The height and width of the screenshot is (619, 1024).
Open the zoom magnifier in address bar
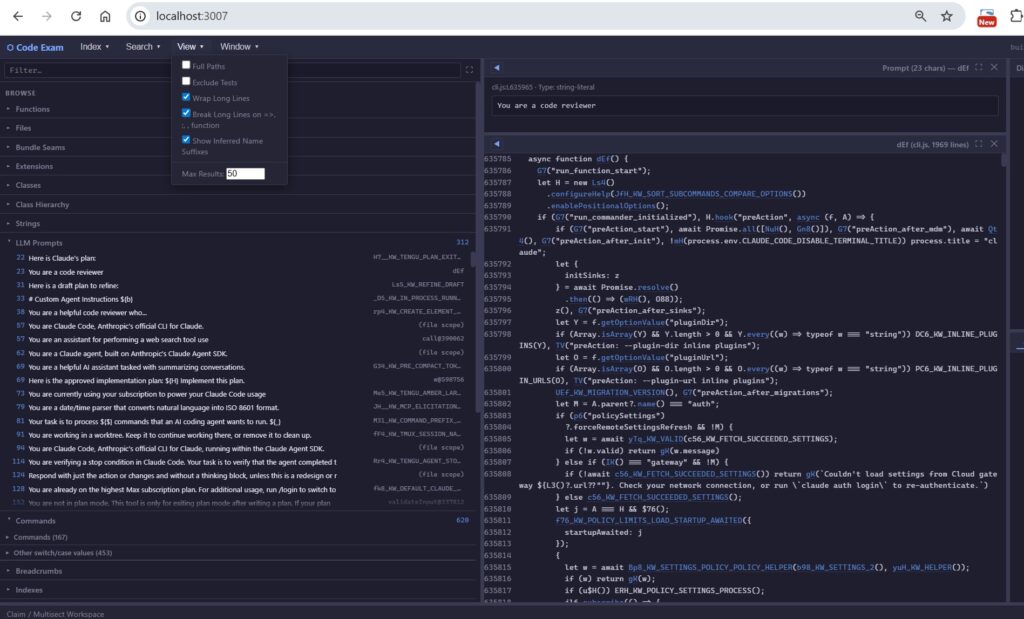(920, 16)
